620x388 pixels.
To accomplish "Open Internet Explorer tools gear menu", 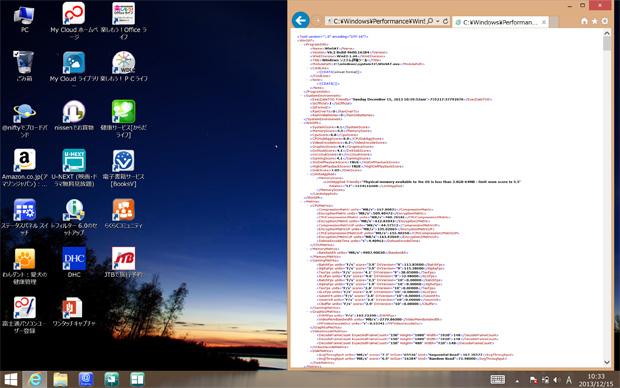I will tap(605, 21).
